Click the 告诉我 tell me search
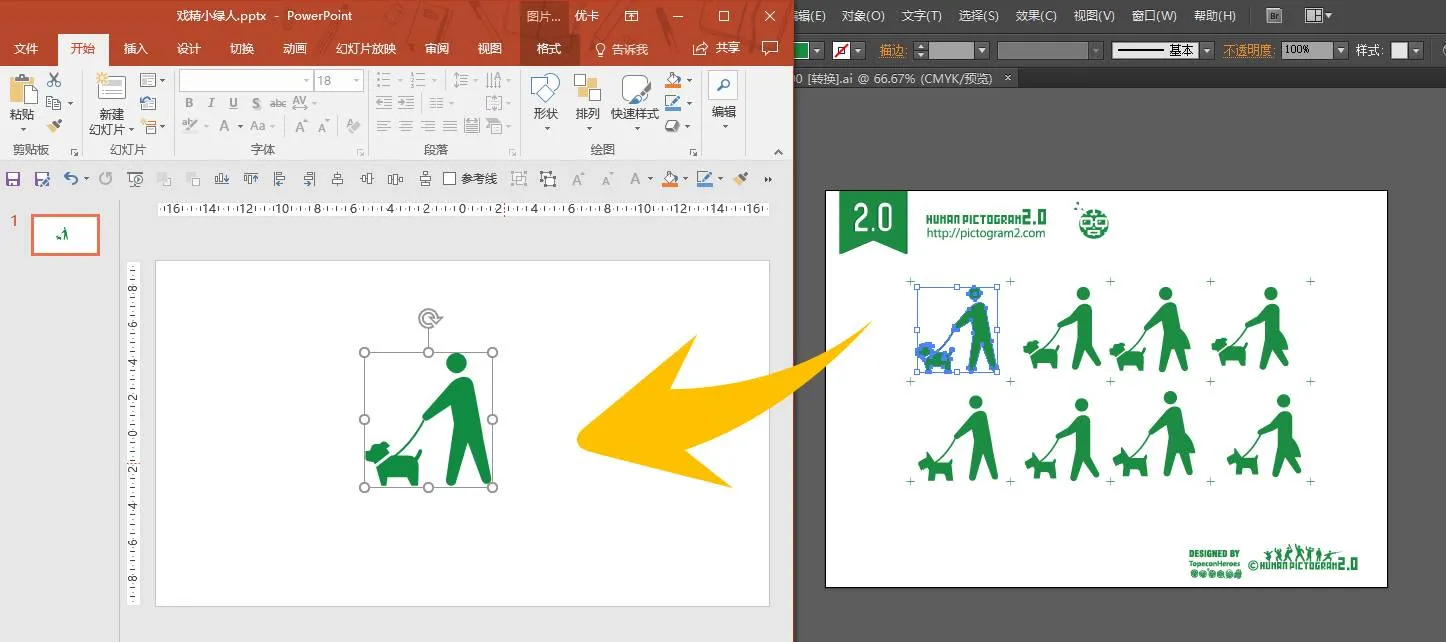 point(621,49)
